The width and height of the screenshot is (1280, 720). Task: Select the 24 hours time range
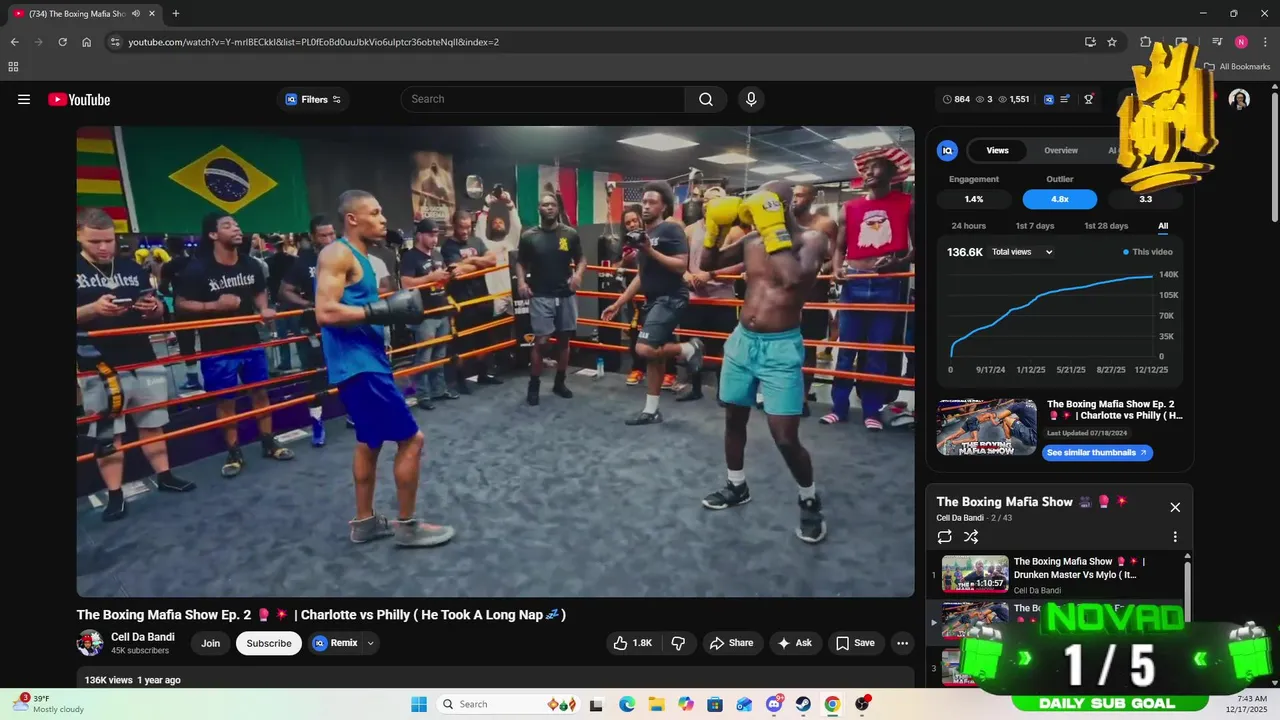968,226
